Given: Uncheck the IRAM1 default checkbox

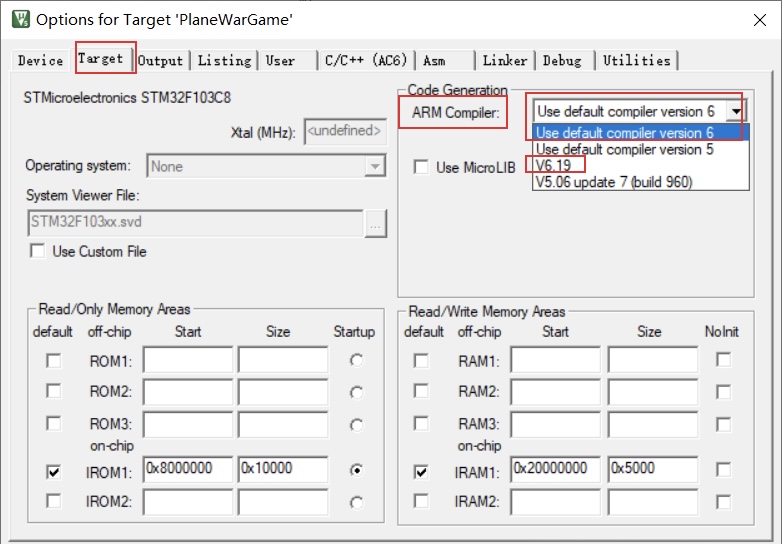Looking at the screenshot, I should coord(421,472).
